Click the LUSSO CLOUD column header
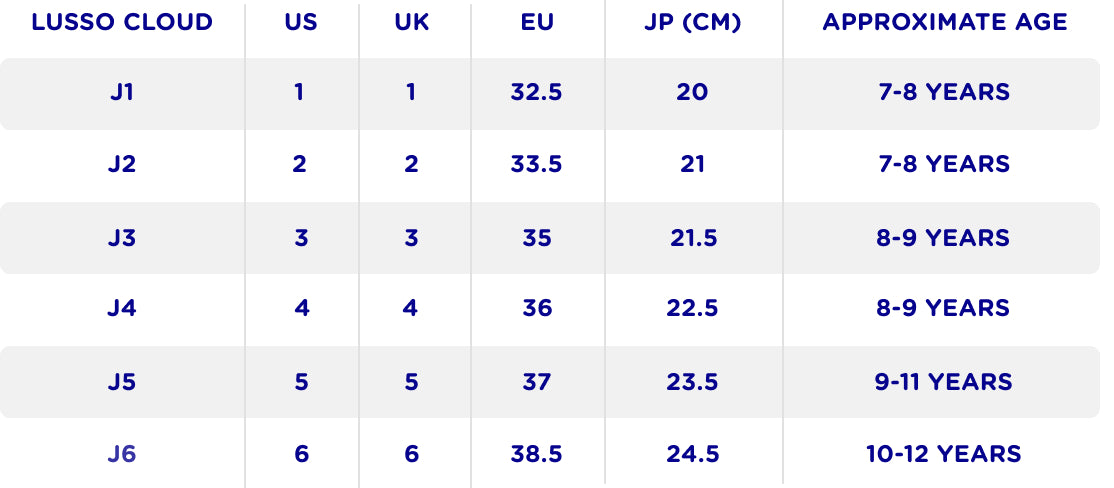 (x=122, y=22)
